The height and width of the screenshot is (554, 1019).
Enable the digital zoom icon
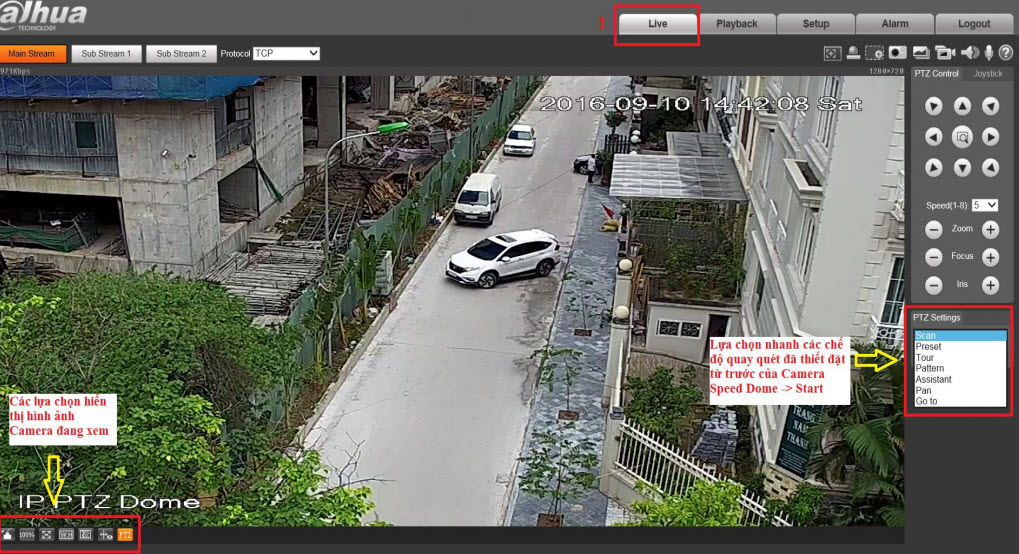click(x=875, y=53)
